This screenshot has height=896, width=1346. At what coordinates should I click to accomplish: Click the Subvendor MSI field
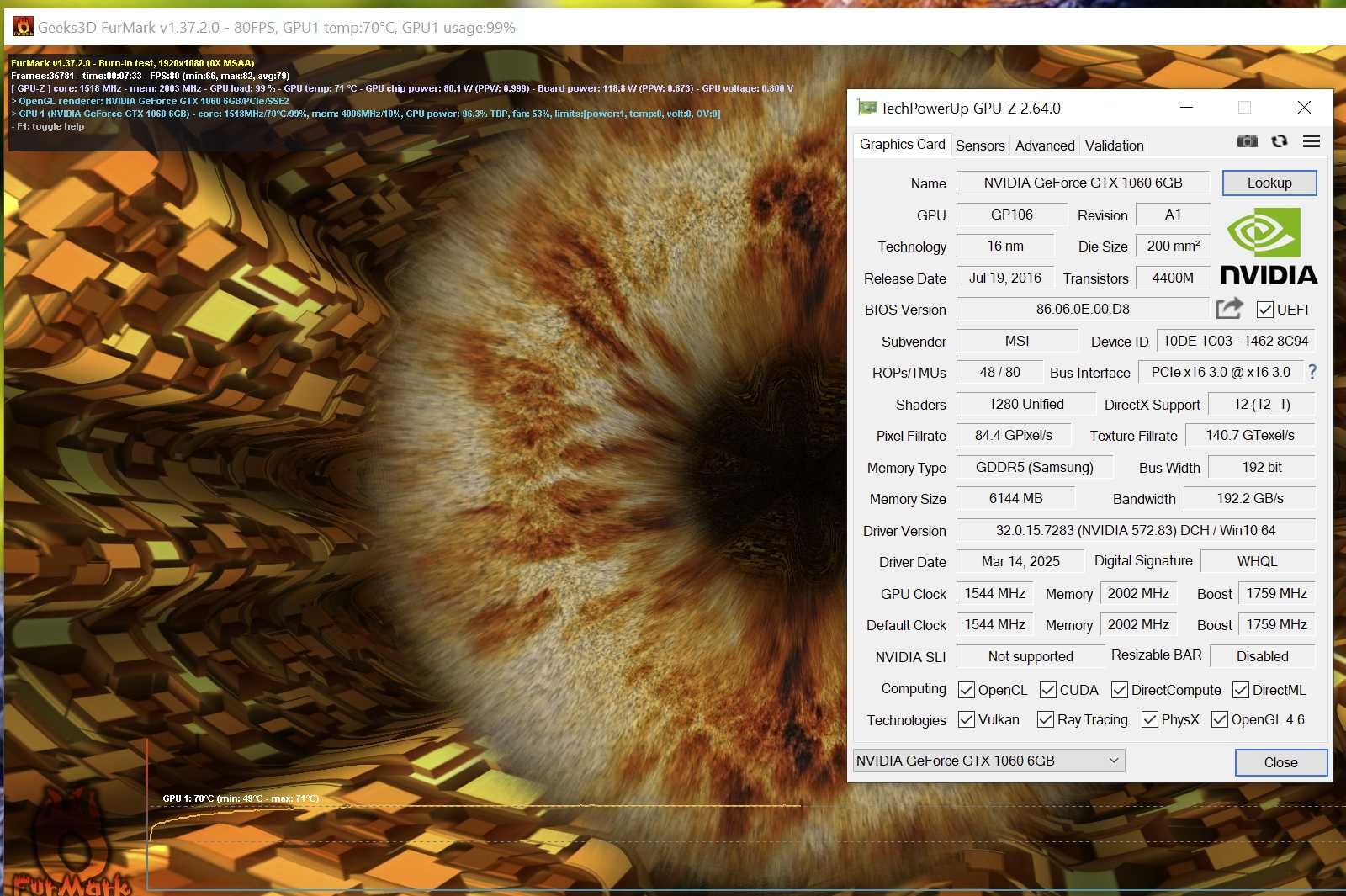coord(1017,341)
